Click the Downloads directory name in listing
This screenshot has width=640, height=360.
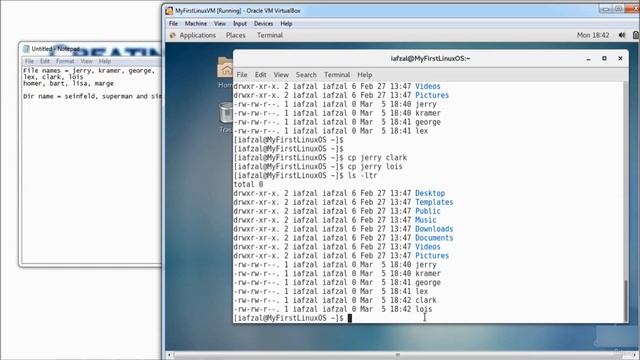pos(434,229)
